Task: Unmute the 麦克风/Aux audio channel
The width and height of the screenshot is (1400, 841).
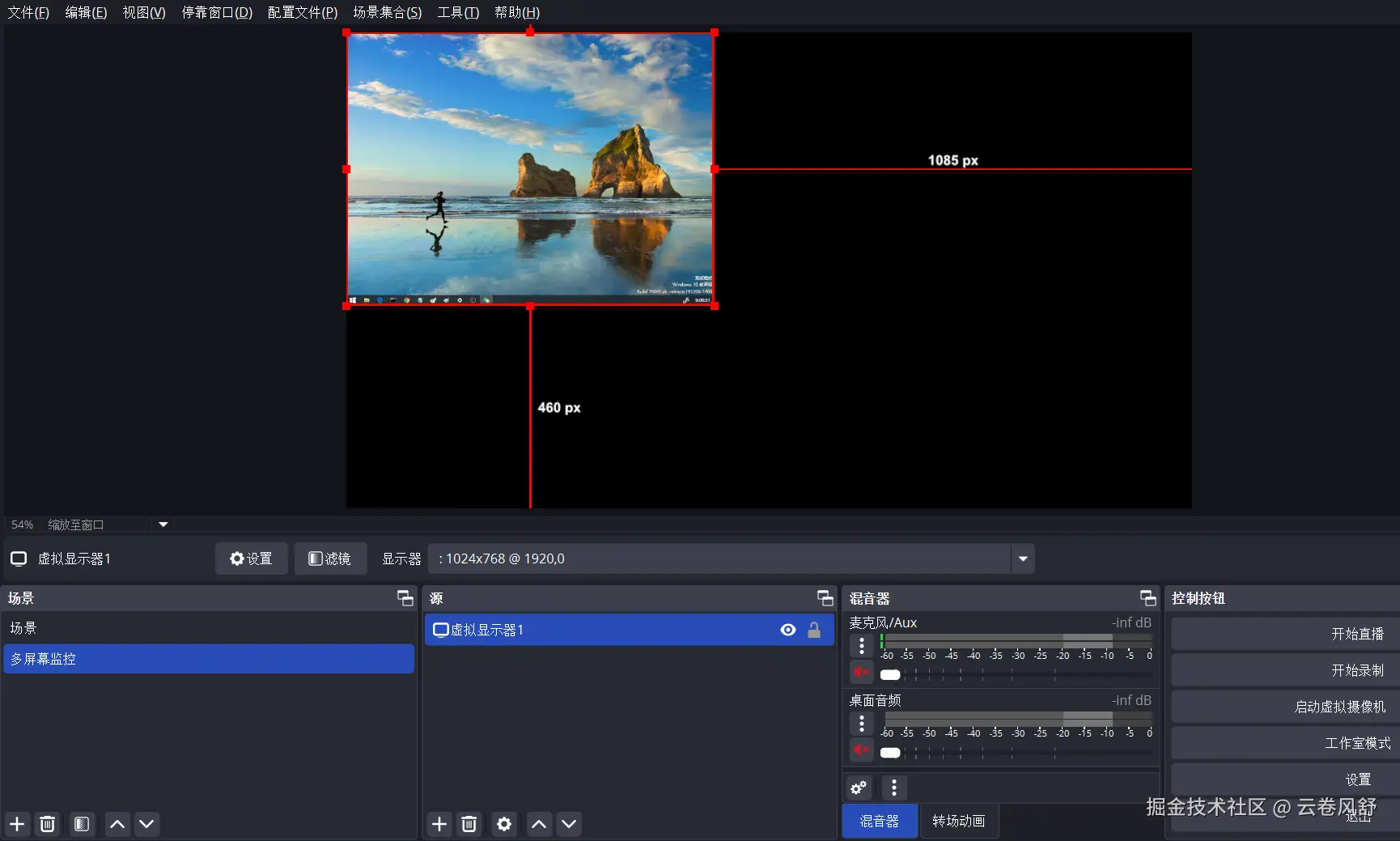Action: (861, 673)
